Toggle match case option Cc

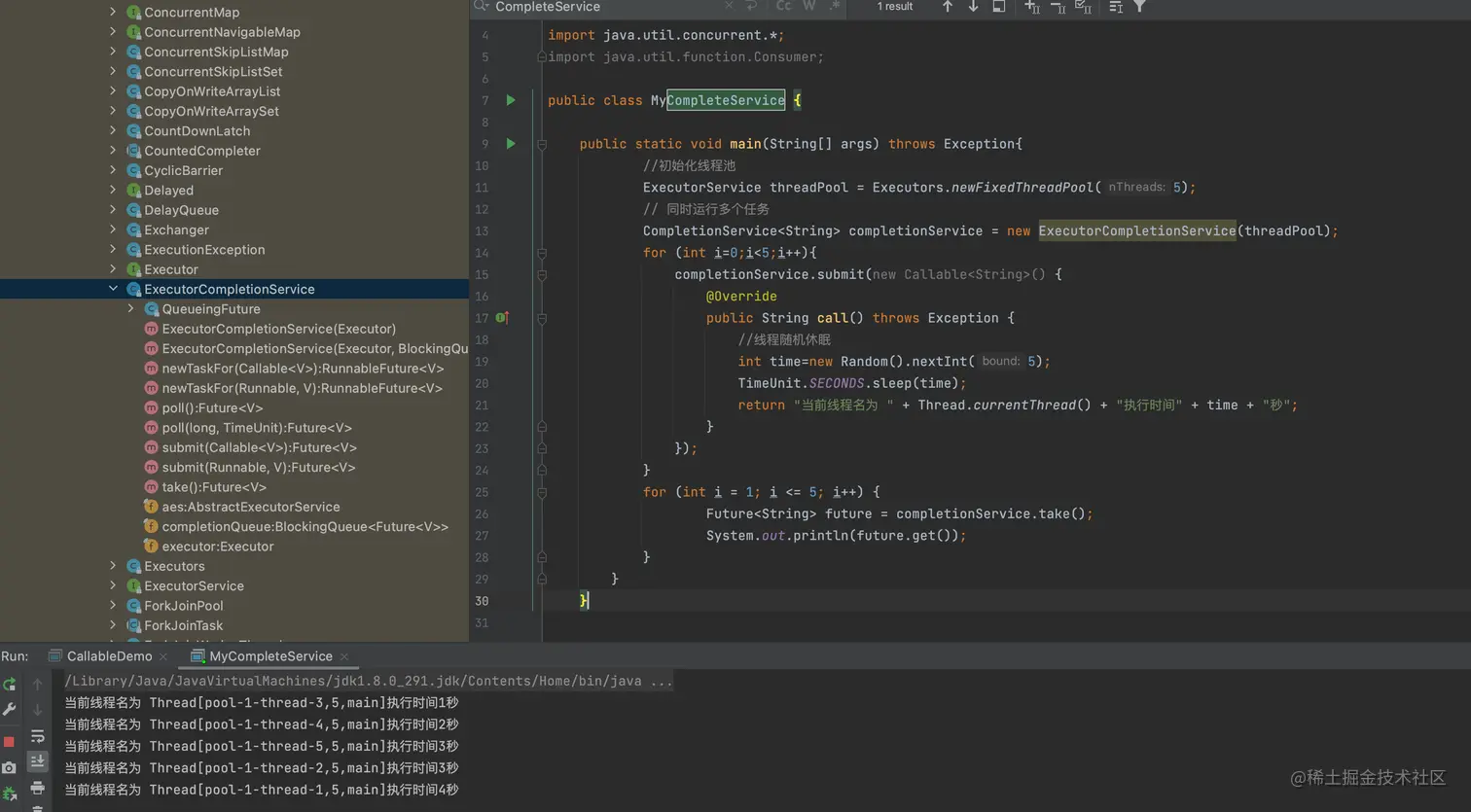[x=783, y=7]
